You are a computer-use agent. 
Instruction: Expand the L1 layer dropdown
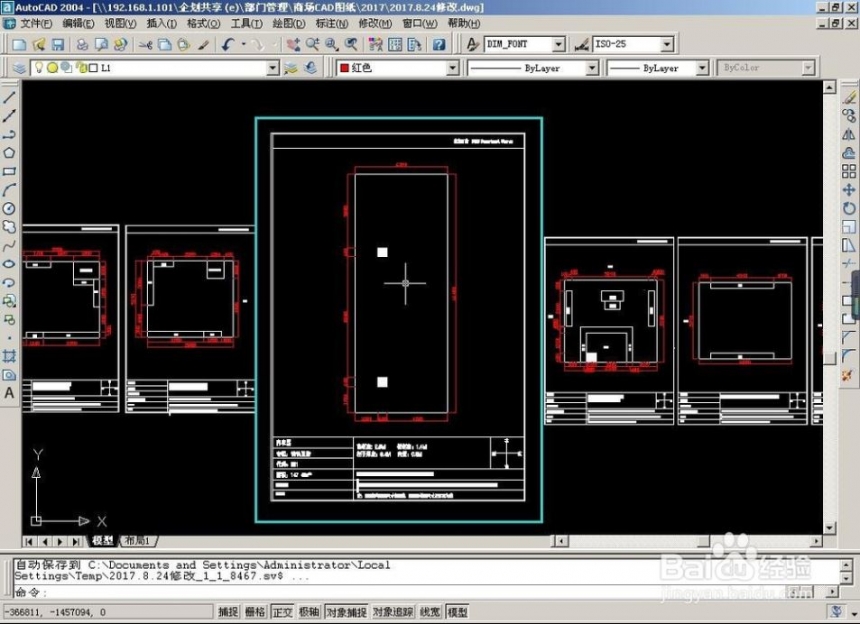[273, 68]
